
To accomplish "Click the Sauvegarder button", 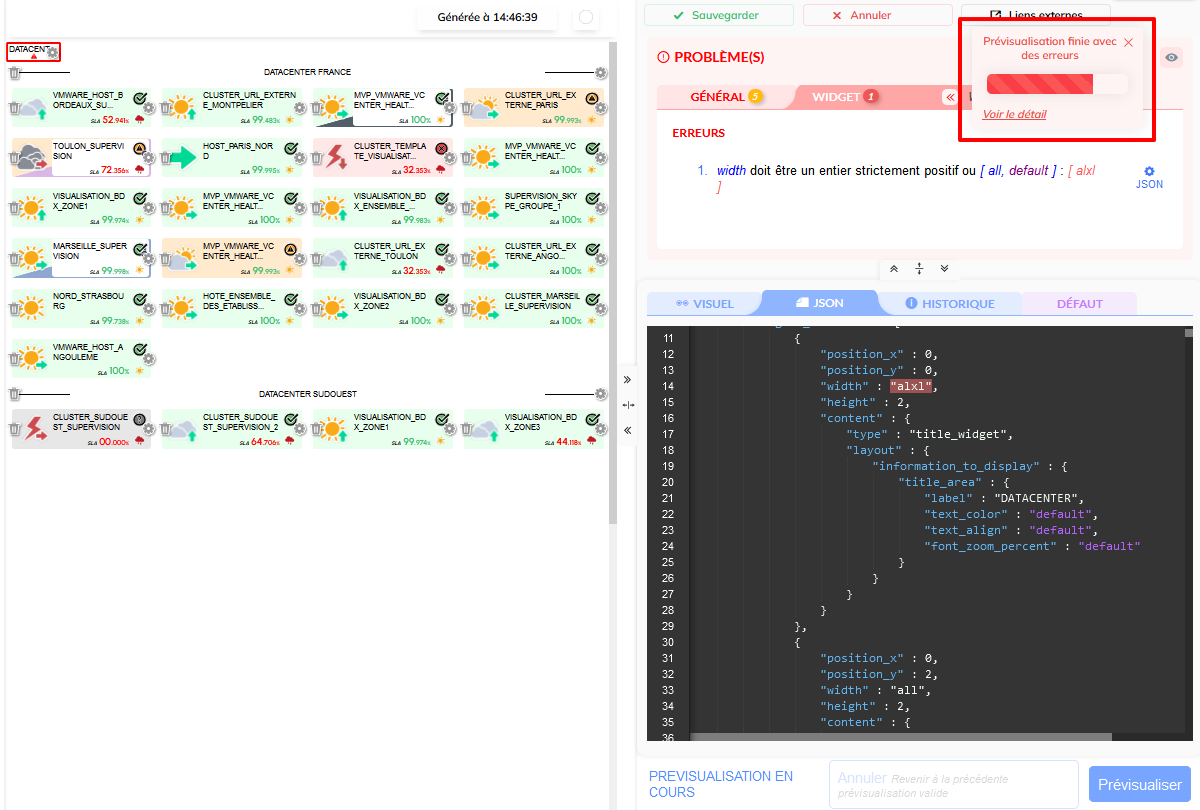I will pos(718,16).
